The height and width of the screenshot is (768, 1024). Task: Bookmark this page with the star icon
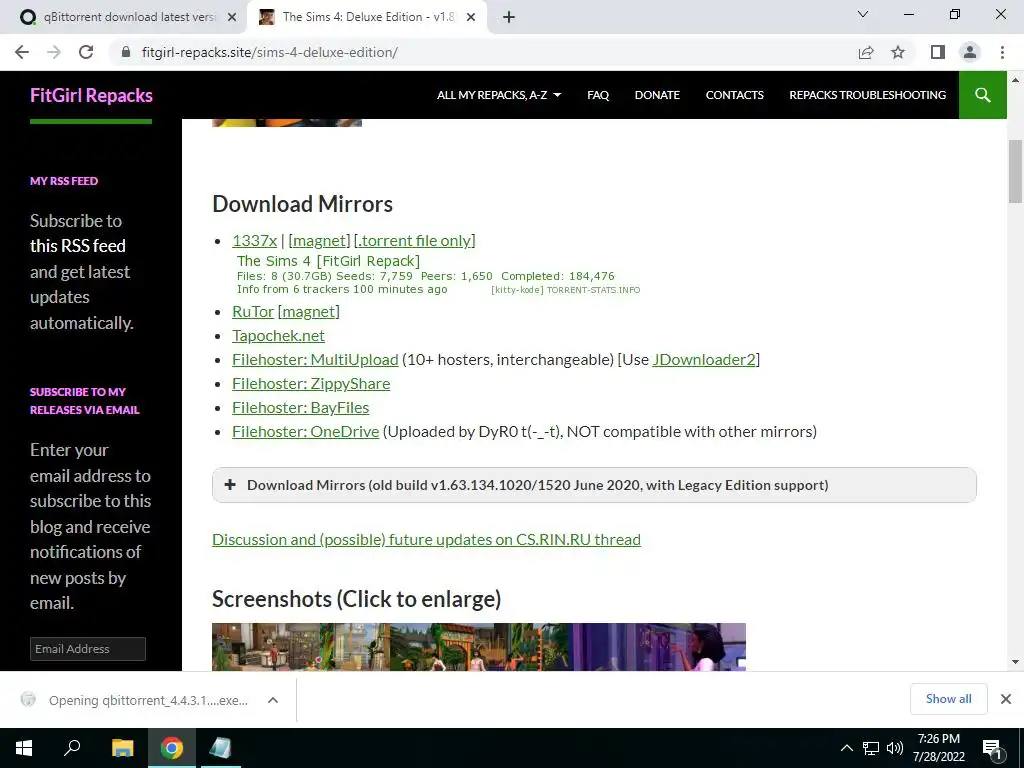898,52
